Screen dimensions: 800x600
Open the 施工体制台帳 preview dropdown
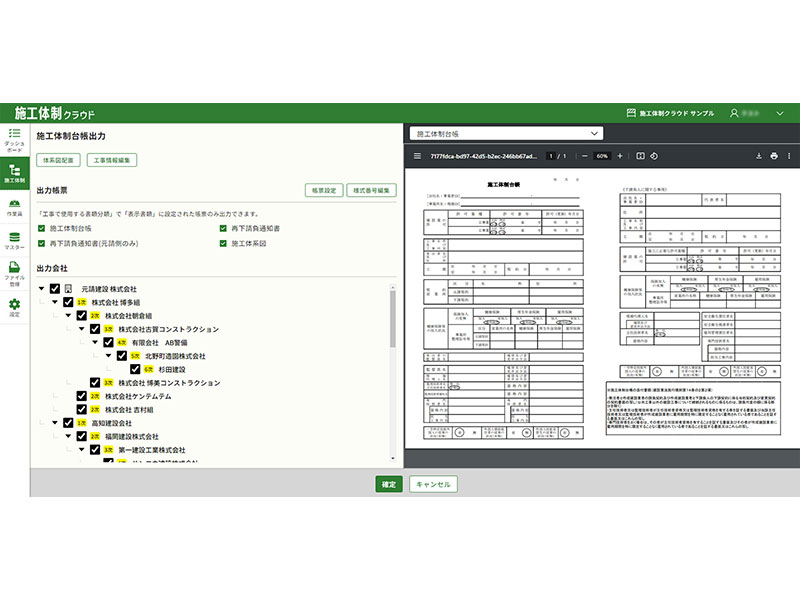tap(506, 132)
